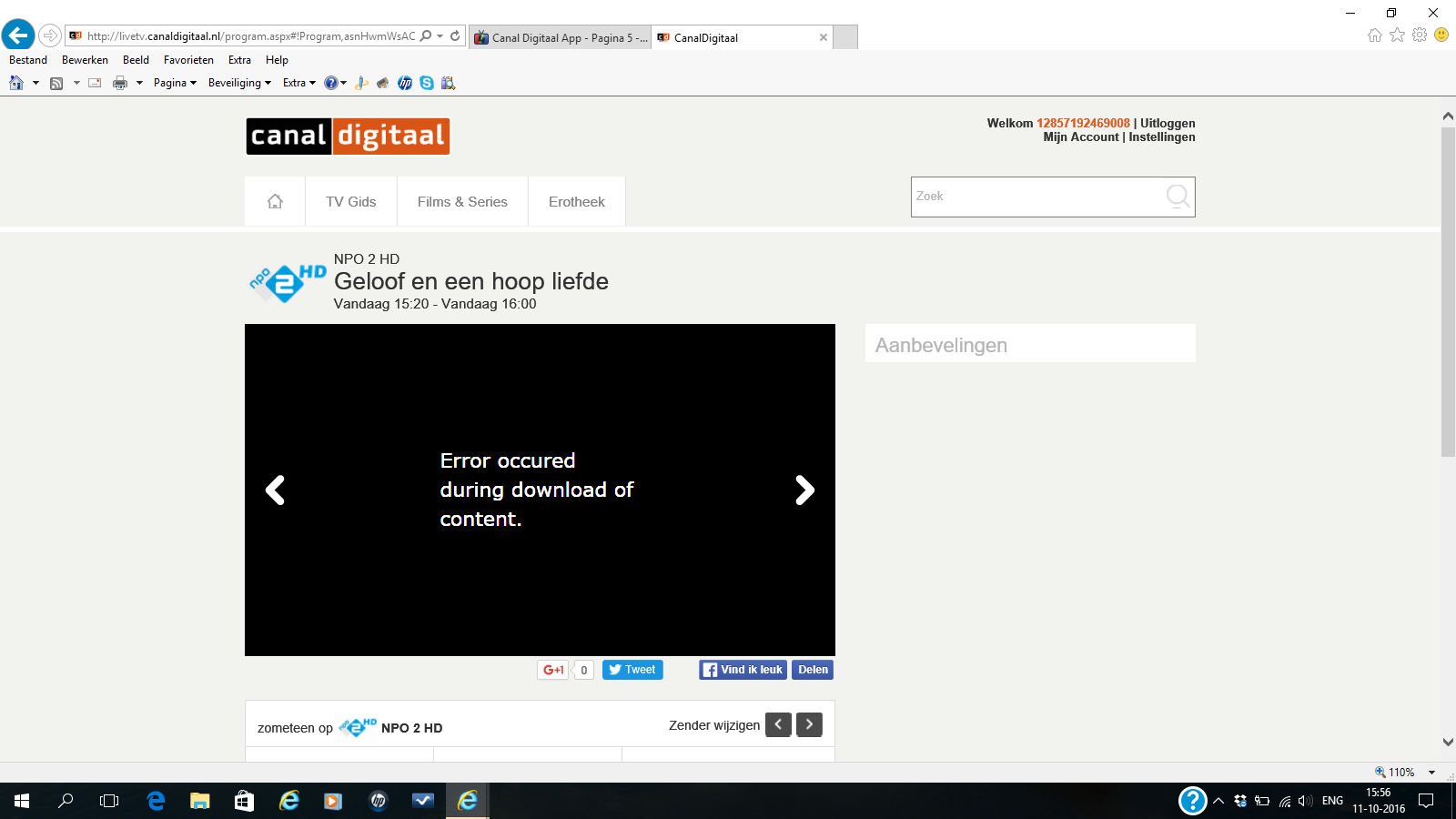Go to Canal Digitaal home icon tab
Image resolution: width=1456 pixels, height=819 pixels.
275,201
